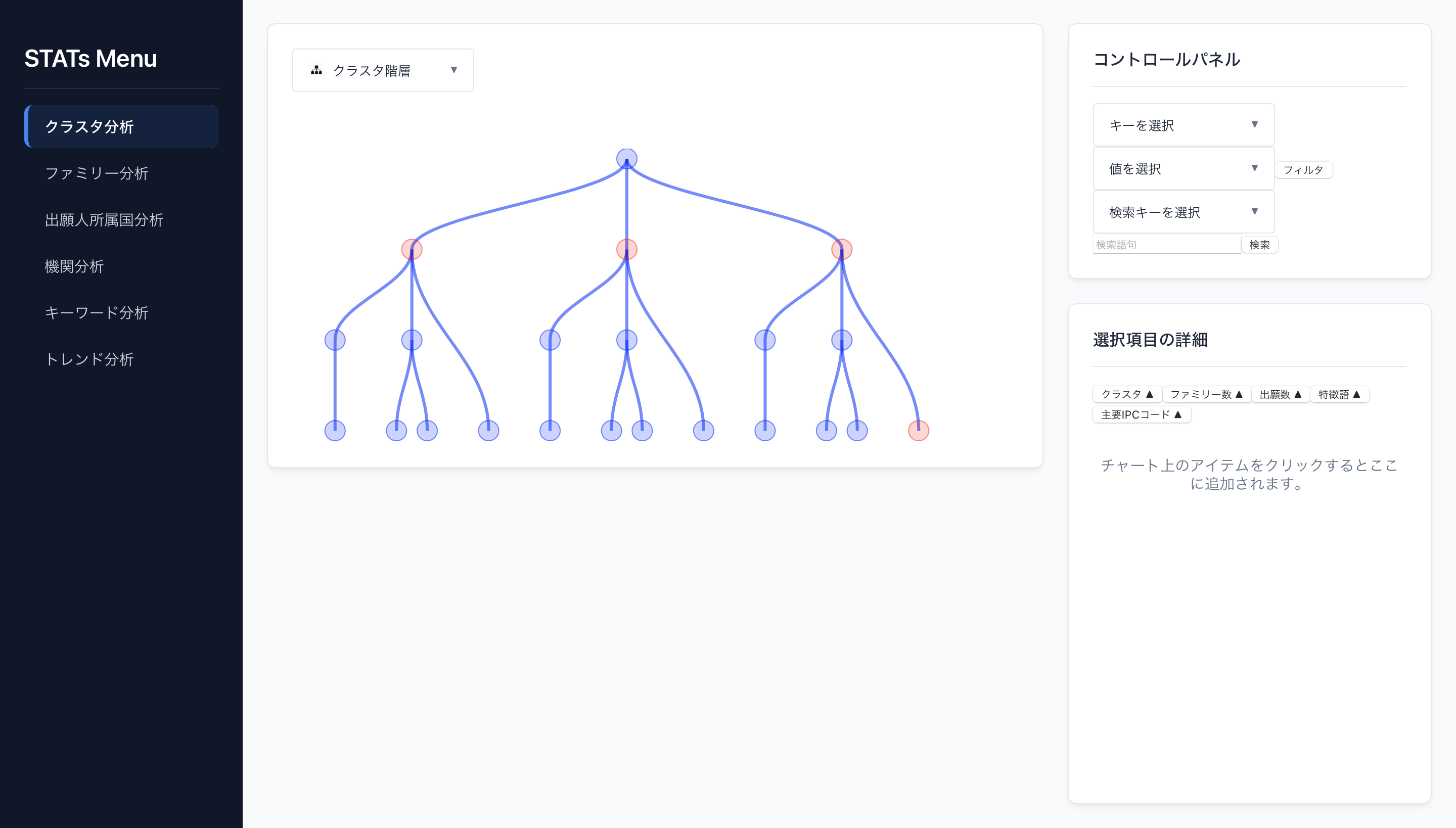Click the sort arrow on 特徴語
Viewport: 1456px width, 828px height.
pyautogui.click(x=1356, y=394)
